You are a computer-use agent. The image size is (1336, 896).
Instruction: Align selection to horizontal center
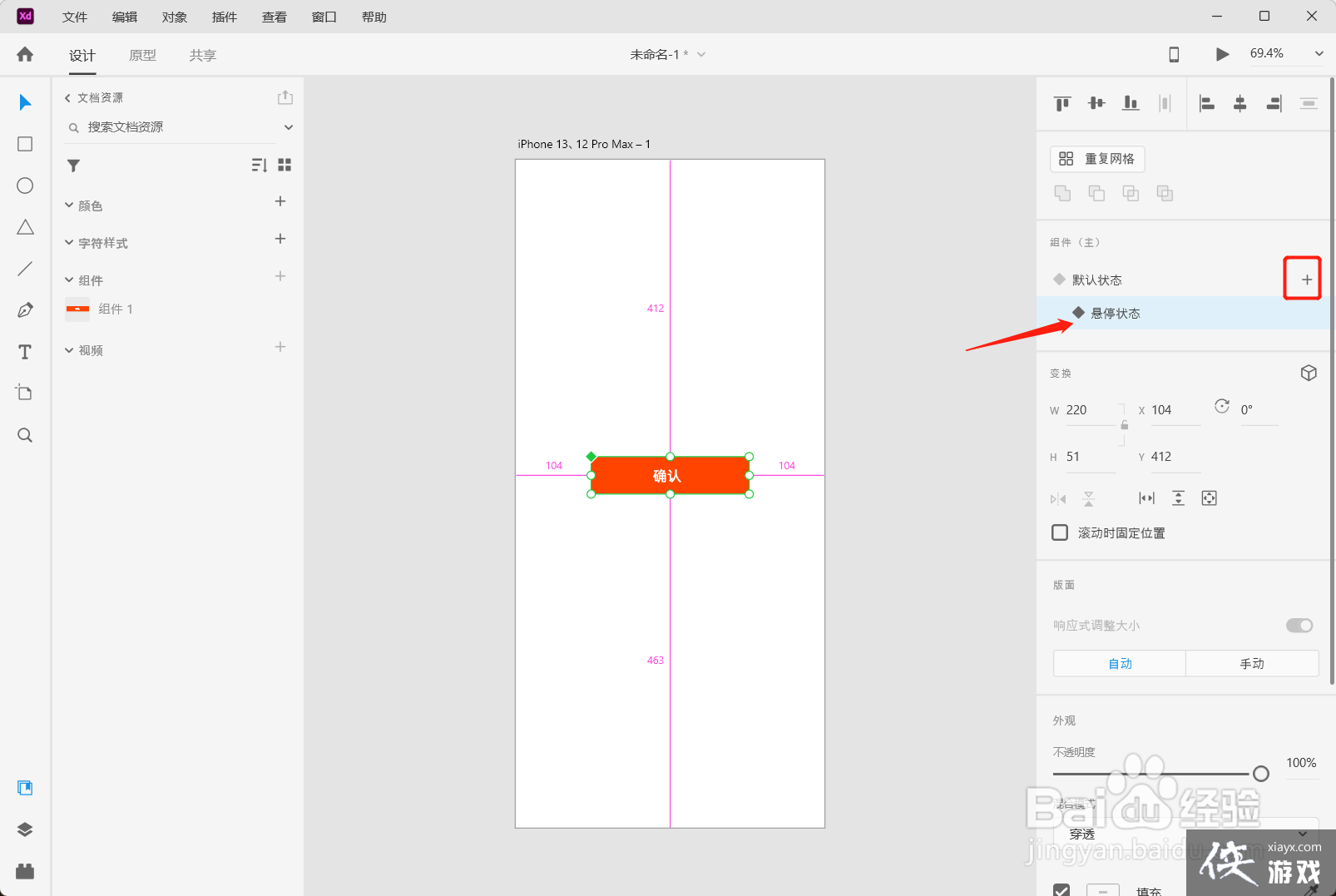click(x=1240, y=103)
